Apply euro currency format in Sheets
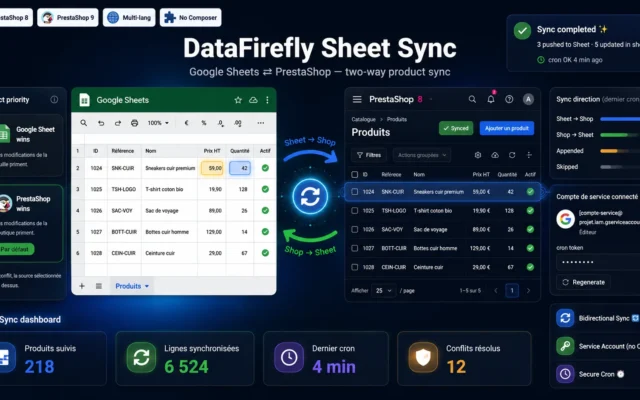The image size is (640, 400). click(x=187, y=123)
